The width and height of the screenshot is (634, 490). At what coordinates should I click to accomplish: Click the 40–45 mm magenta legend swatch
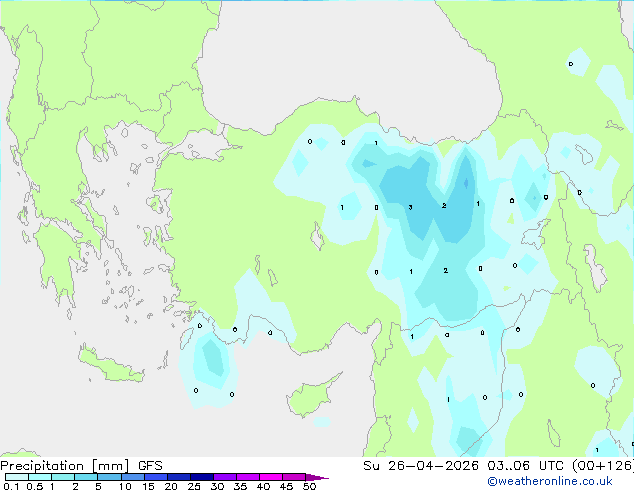[271, 477]
